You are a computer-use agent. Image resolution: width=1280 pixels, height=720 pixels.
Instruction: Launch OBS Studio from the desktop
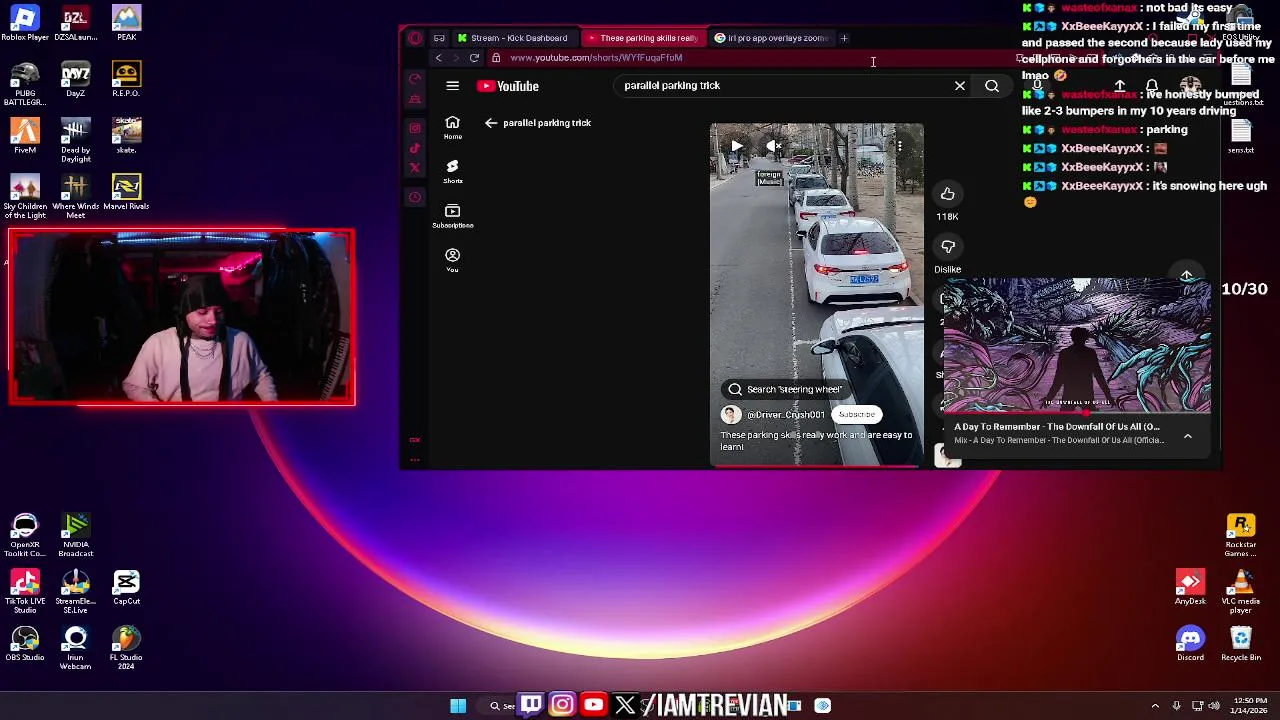click(25, 643)
